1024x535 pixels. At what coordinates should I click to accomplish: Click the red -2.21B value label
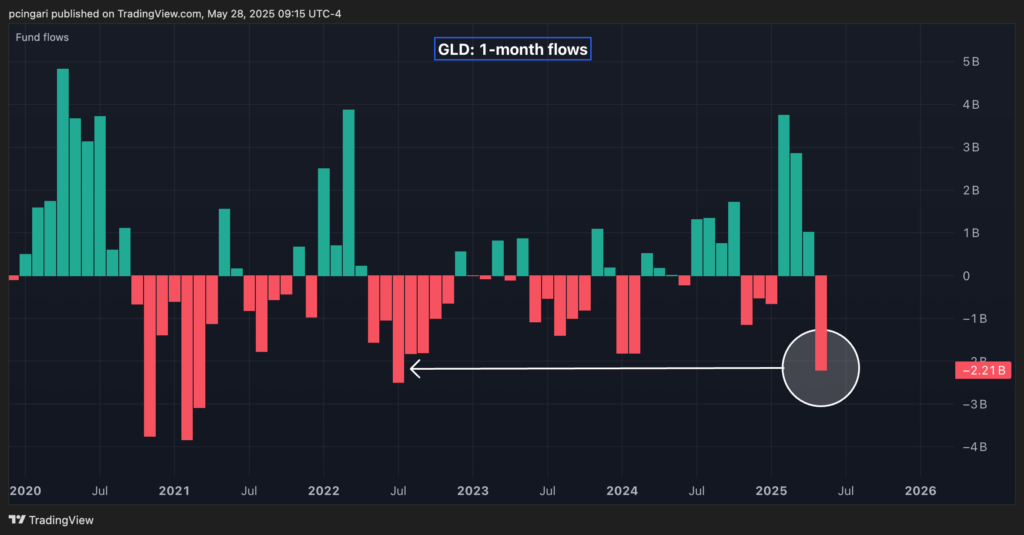pyautogui.click(x=983, y=370)
